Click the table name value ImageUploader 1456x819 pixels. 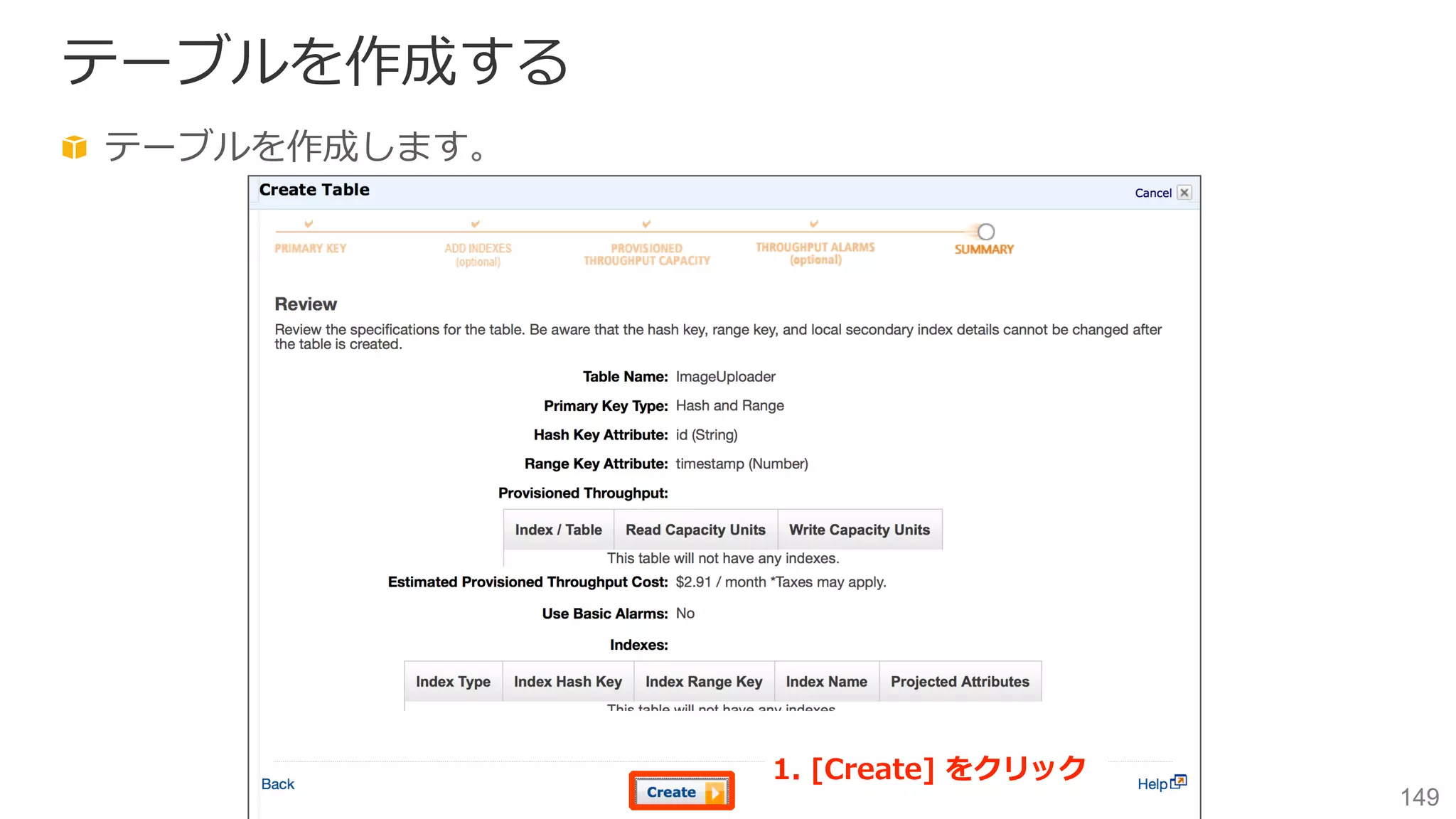(x=725, y=377)
